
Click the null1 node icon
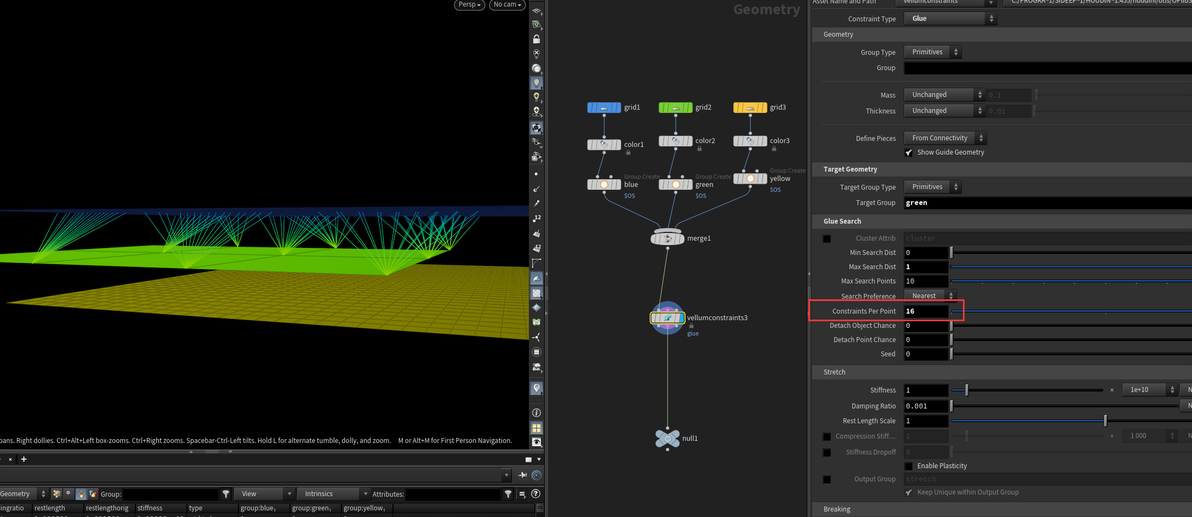point(667,439)
